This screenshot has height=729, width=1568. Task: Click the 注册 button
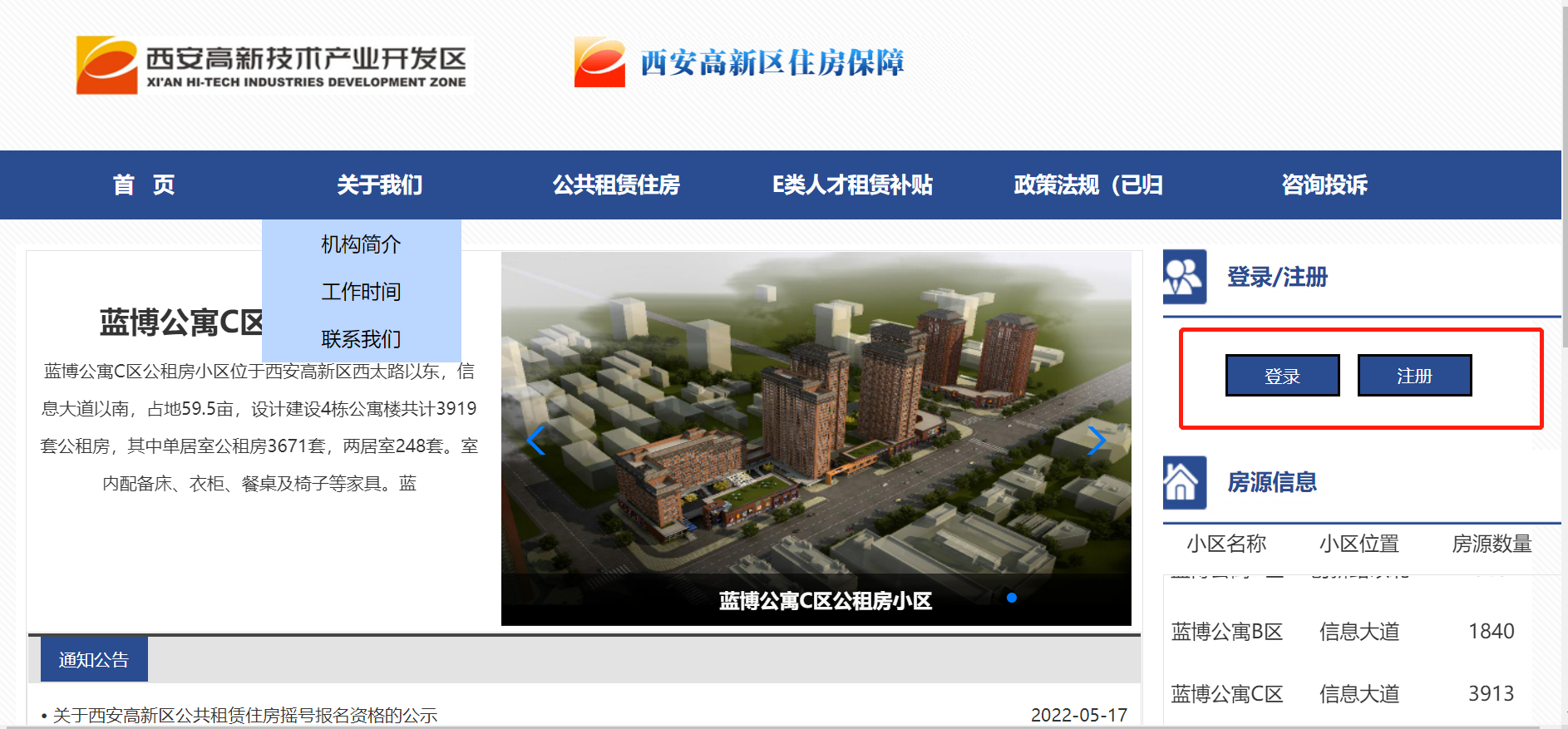(x=1414, y=376)
